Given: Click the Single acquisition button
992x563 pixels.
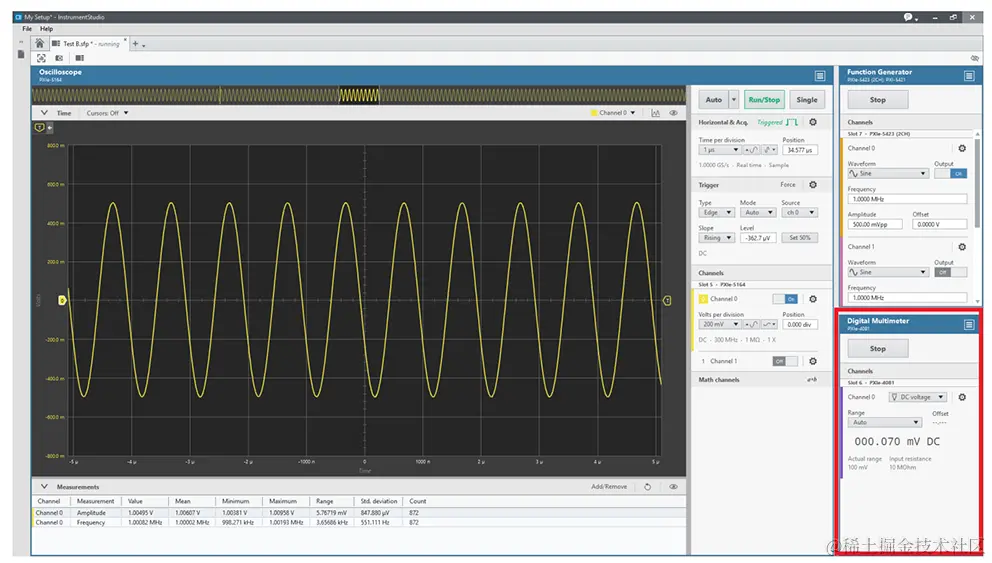Looking at the screenshot, I should pos(807,100).
